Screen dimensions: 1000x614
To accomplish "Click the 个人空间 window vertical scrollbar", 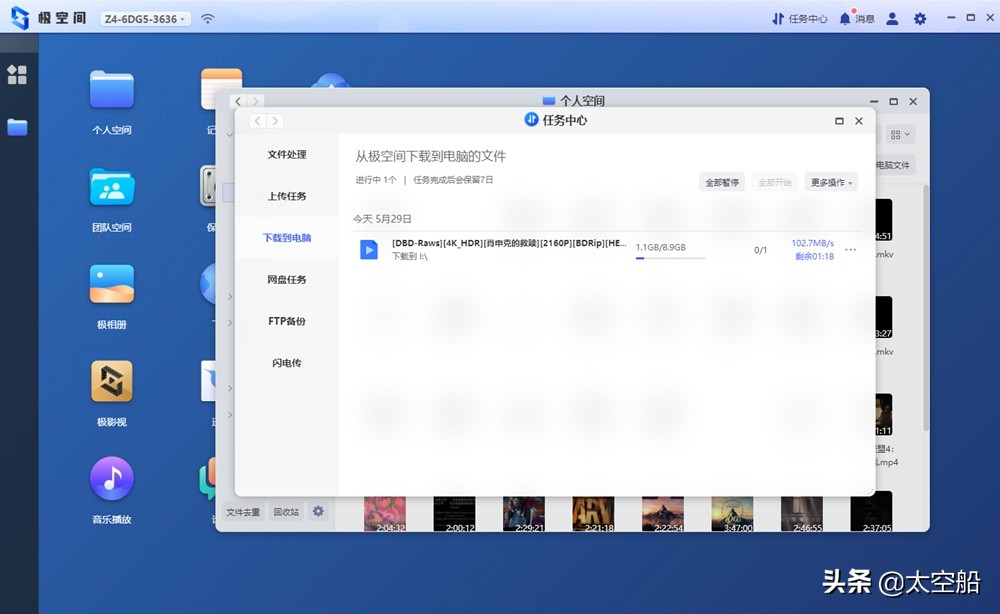I will [x=925, y=306].
